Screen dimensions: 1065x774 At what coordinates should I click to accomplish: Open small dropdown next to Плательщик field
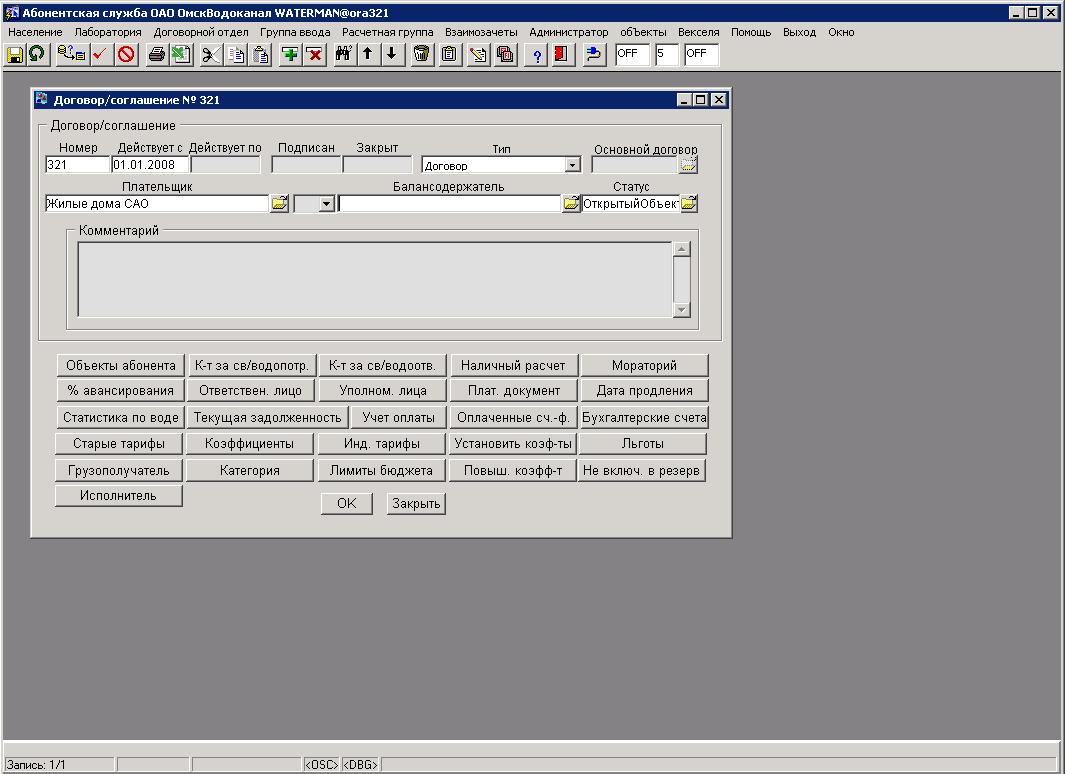[326, 204]
